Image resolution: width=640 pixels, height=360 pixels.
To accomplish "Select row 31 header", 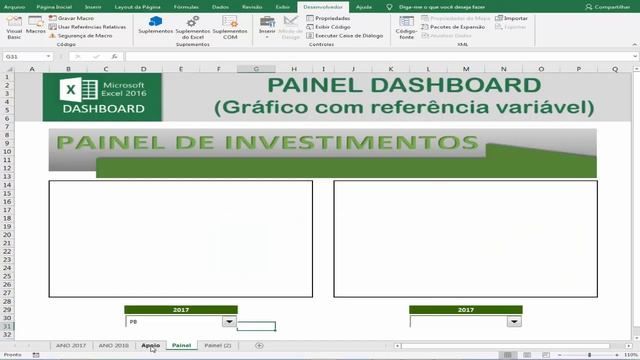I will point(7,326).
